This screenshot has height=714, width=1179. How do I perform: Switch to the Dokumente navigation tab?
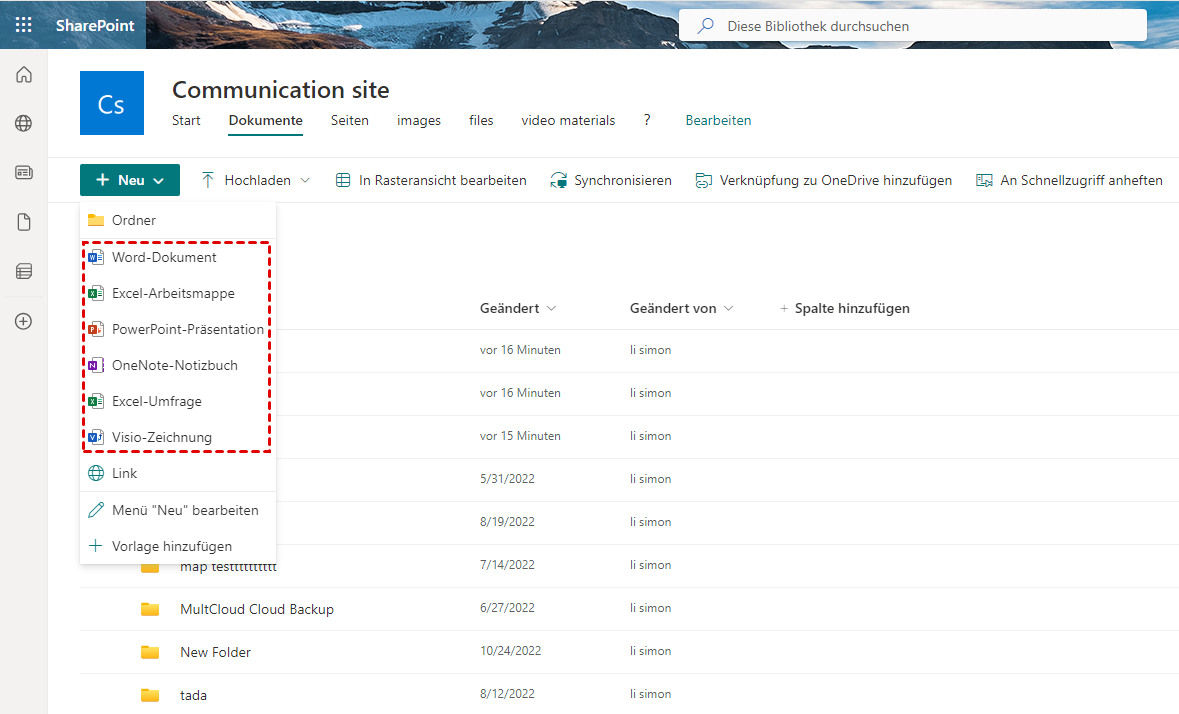click(x=265, y=120)
